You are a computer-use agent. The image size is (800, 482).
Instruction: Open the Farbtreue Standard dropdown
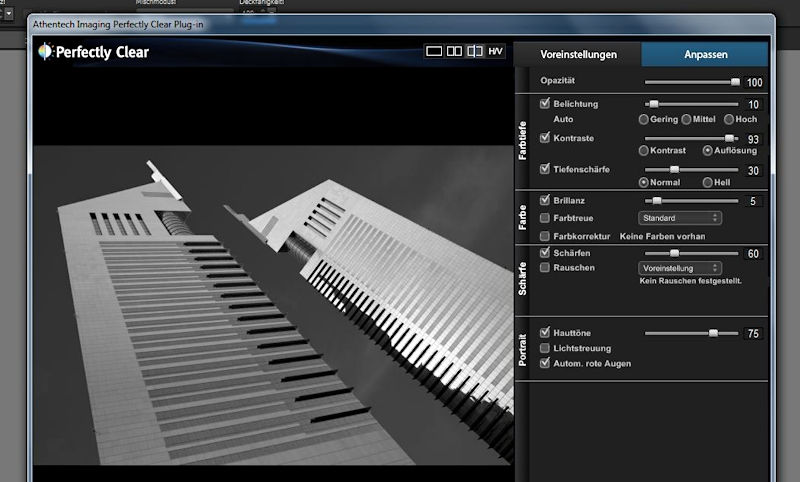(679, 217)
